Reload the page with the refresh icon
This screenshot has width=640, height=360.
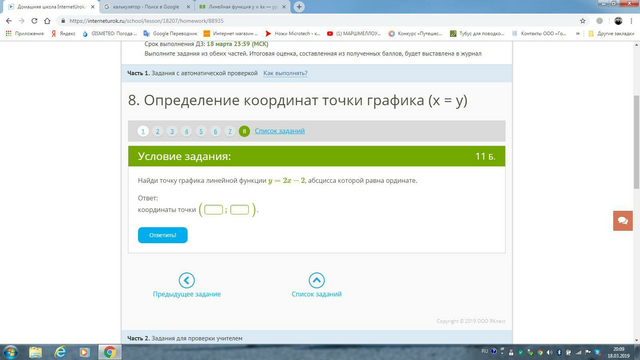(34, 21)
